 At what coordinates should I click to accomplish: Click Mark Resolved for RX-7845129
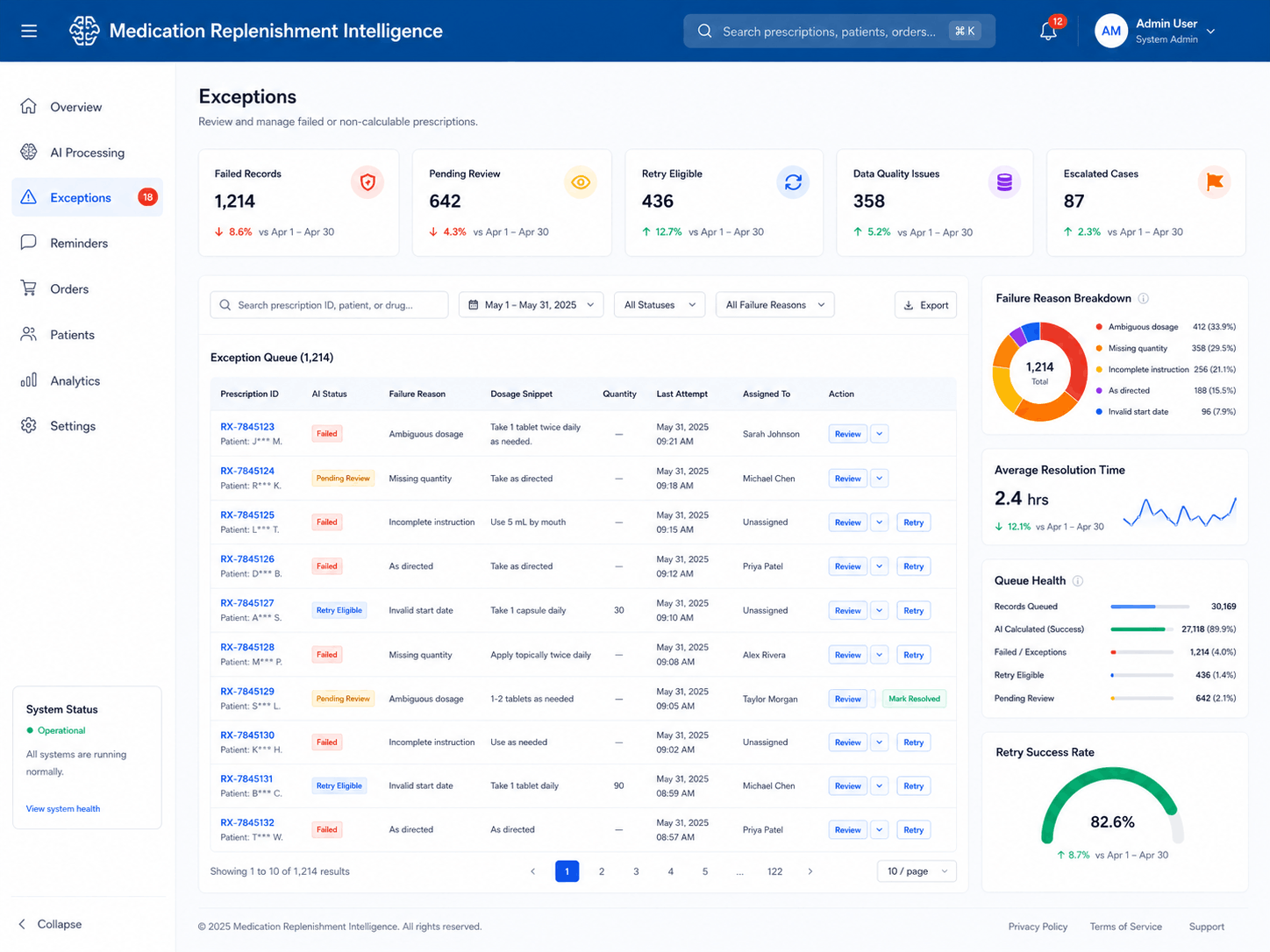click(914, 699)
